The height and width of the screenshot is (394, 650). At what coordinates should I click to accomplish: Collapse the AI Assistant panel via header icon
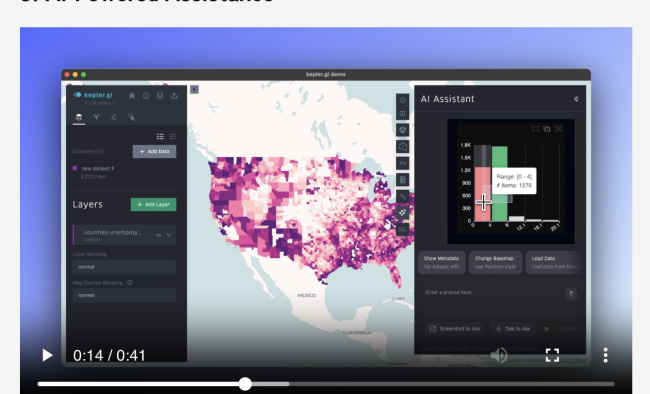pyautogui.click(x=576, y=99)
